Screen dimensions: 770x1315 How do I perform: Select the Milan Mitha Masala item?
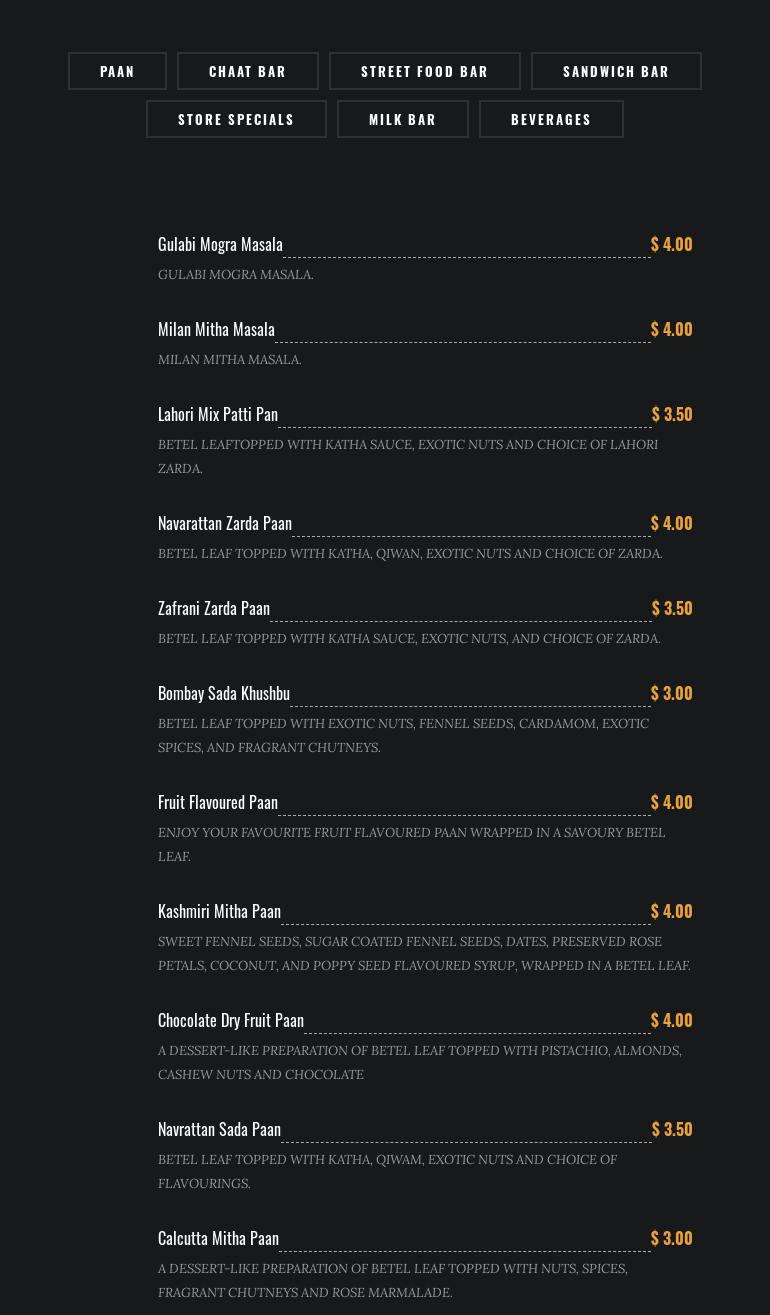point(216,329)
